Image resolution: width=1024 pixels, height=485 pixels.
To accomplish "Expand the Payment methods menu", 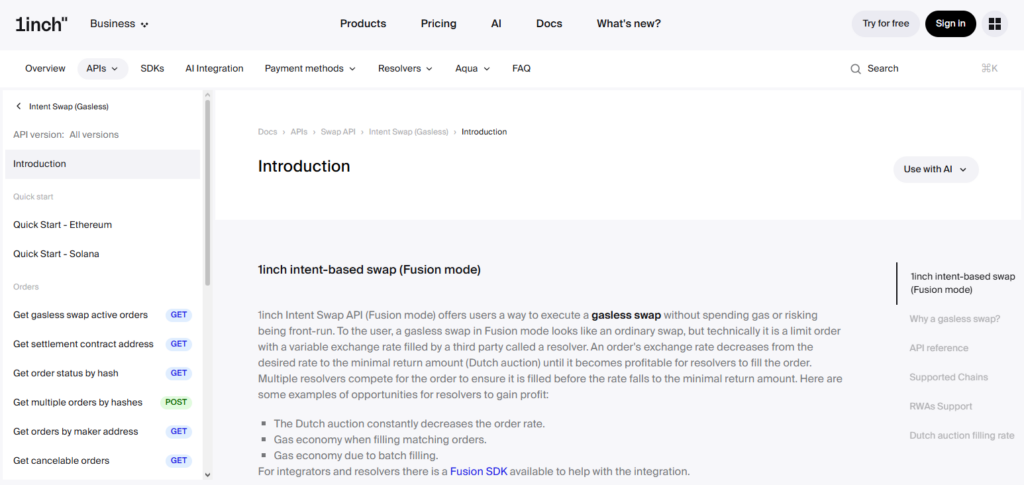I will click(x=310, y=69).
